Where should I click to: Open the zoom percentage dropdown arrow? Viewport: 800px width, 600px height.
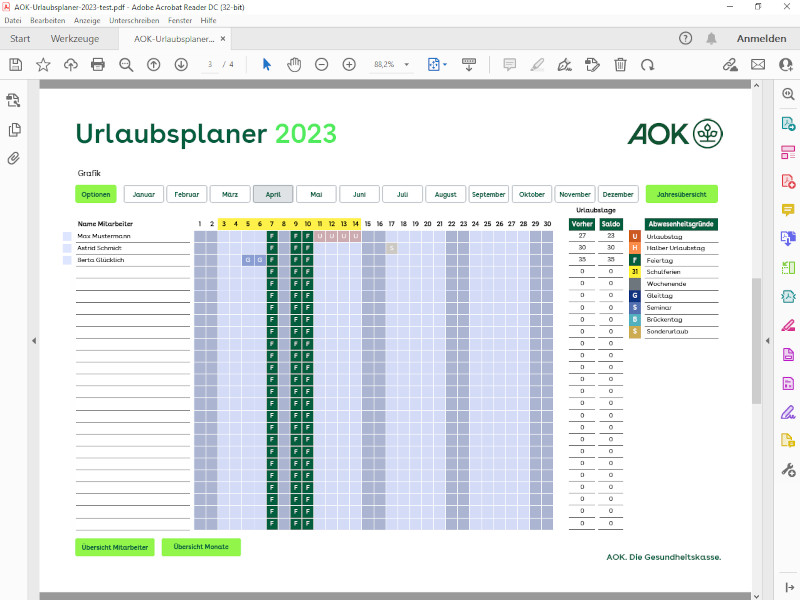point(407,65)
